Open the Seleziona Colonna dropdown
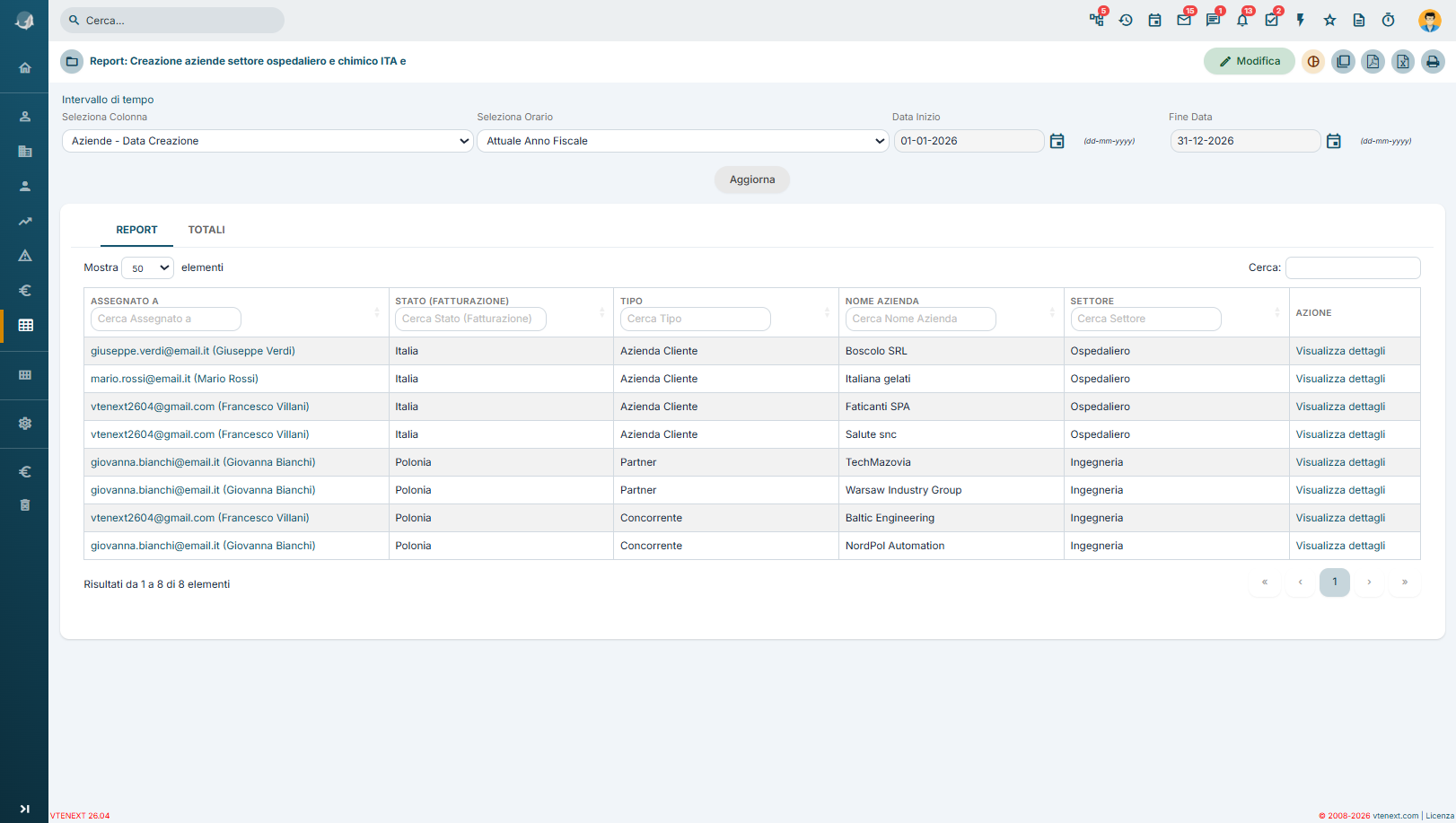Viewport: 1456px width, 823px height. [x=268, y=141]
